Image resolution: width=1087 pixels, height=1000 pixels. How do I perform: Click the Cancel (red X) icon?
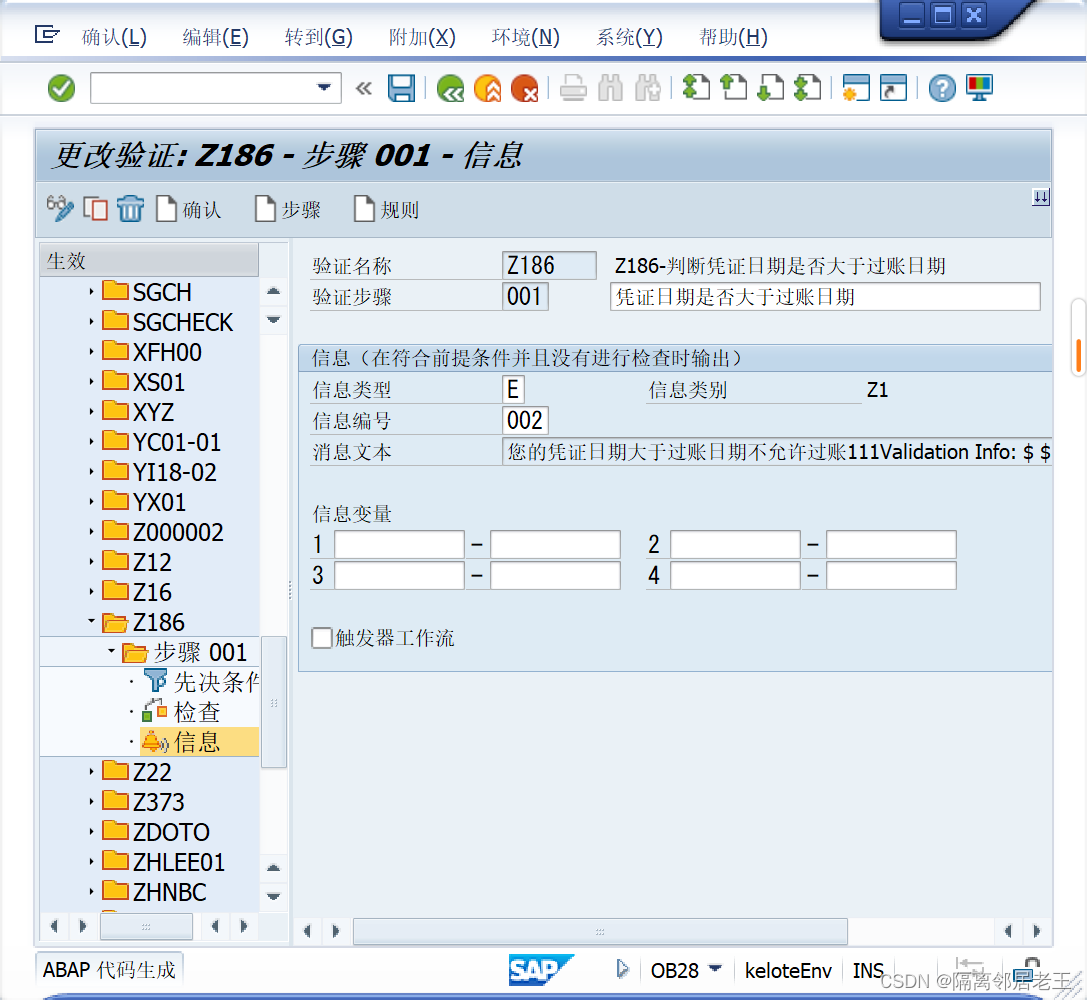coord(524,88)
